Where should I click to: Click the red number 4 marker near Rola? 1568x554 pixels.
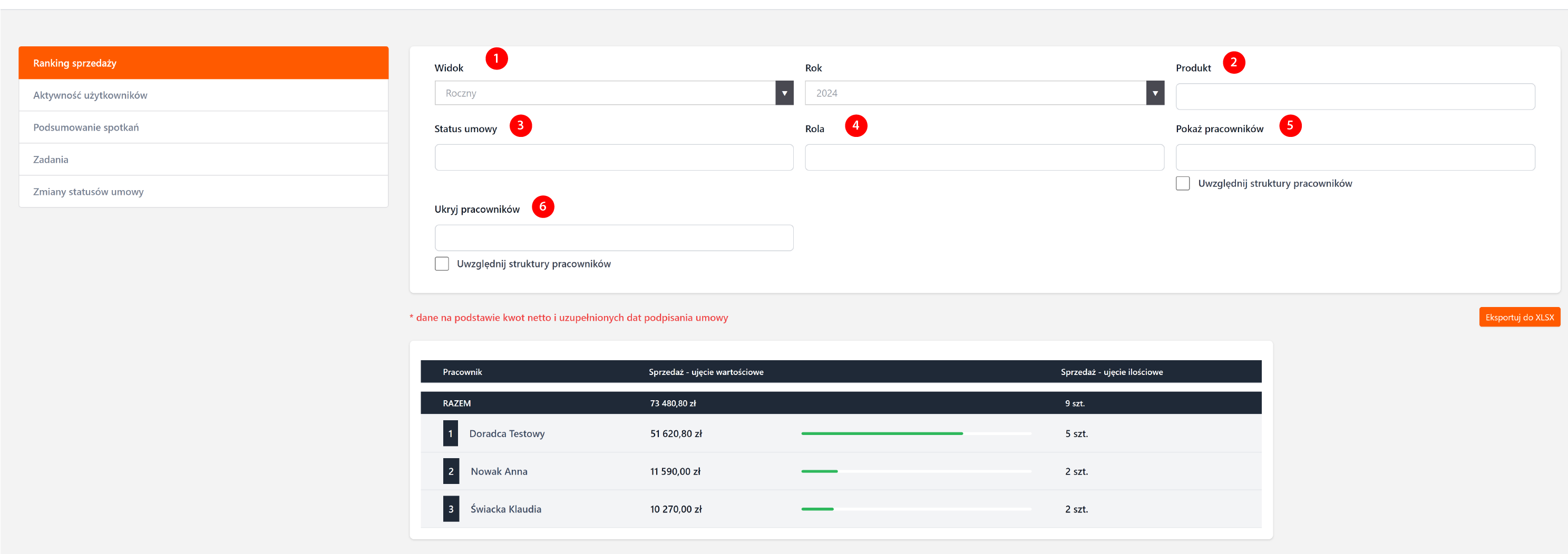point(855,125)
